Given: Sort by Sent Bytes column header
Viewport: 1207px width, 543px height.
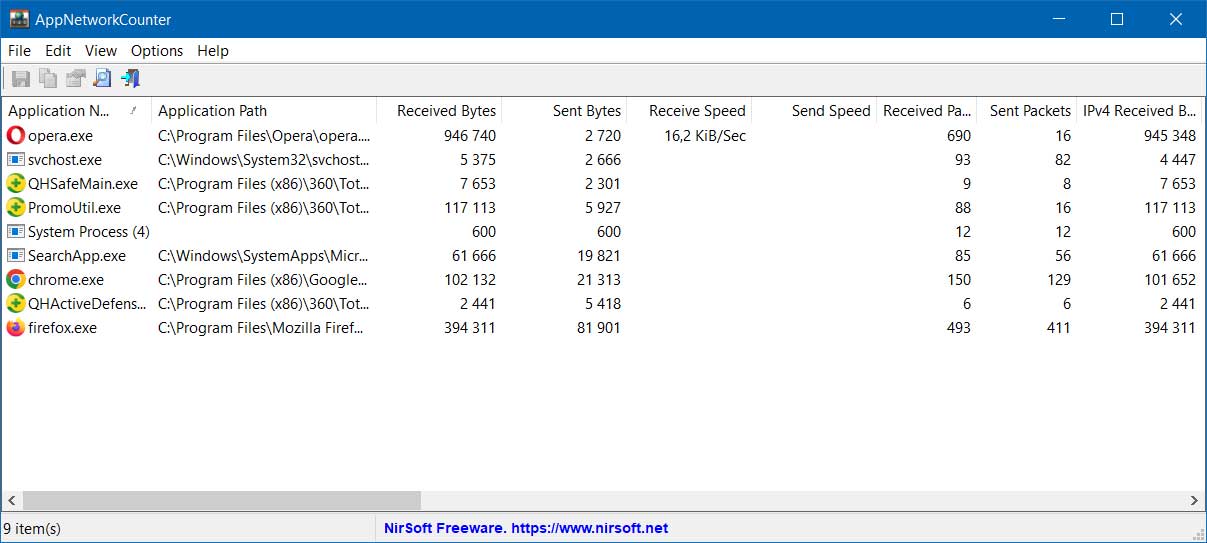Looking at the screenshot, I should (x=564, y=111).
